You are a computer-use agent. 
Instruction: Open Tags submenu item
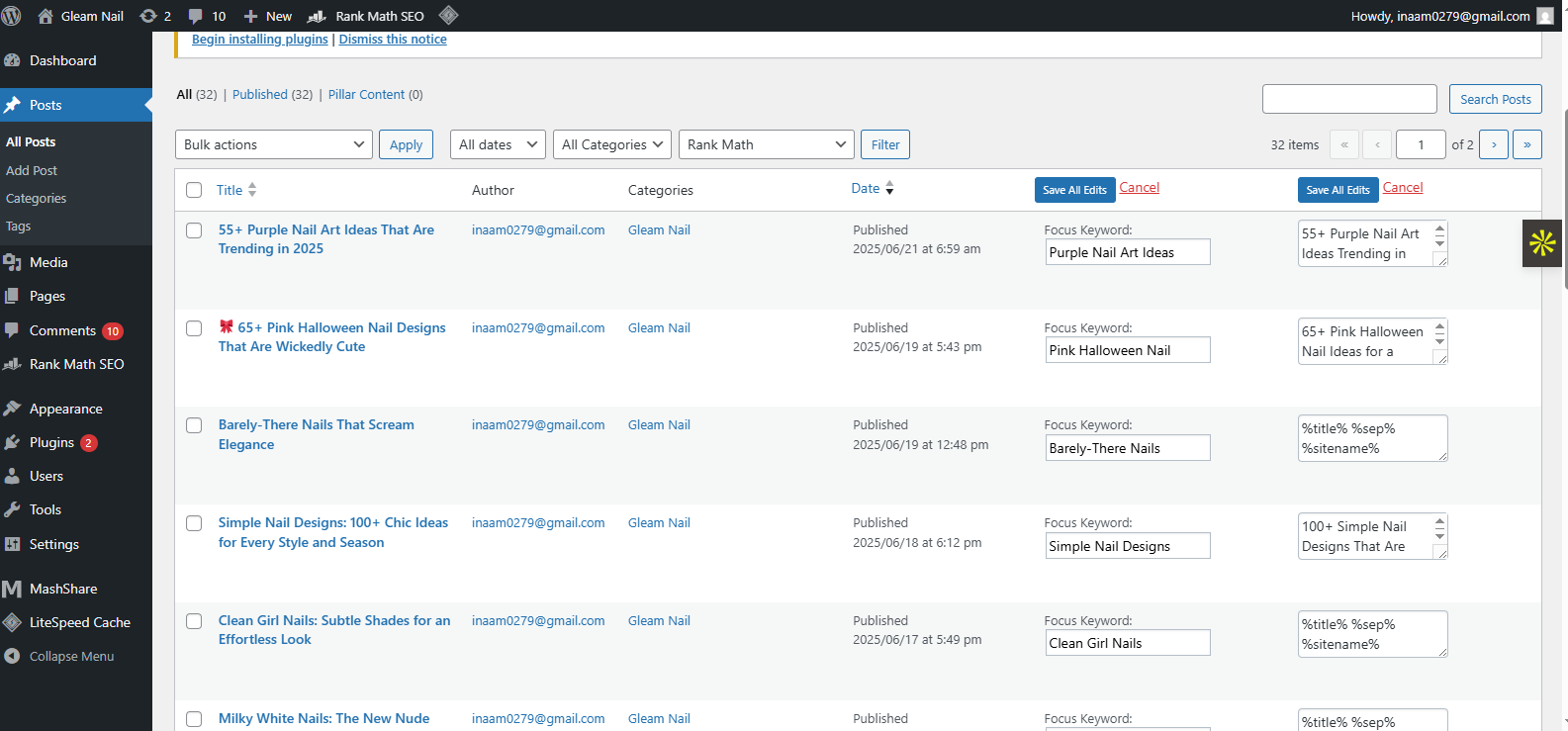(x=18, y=226)
